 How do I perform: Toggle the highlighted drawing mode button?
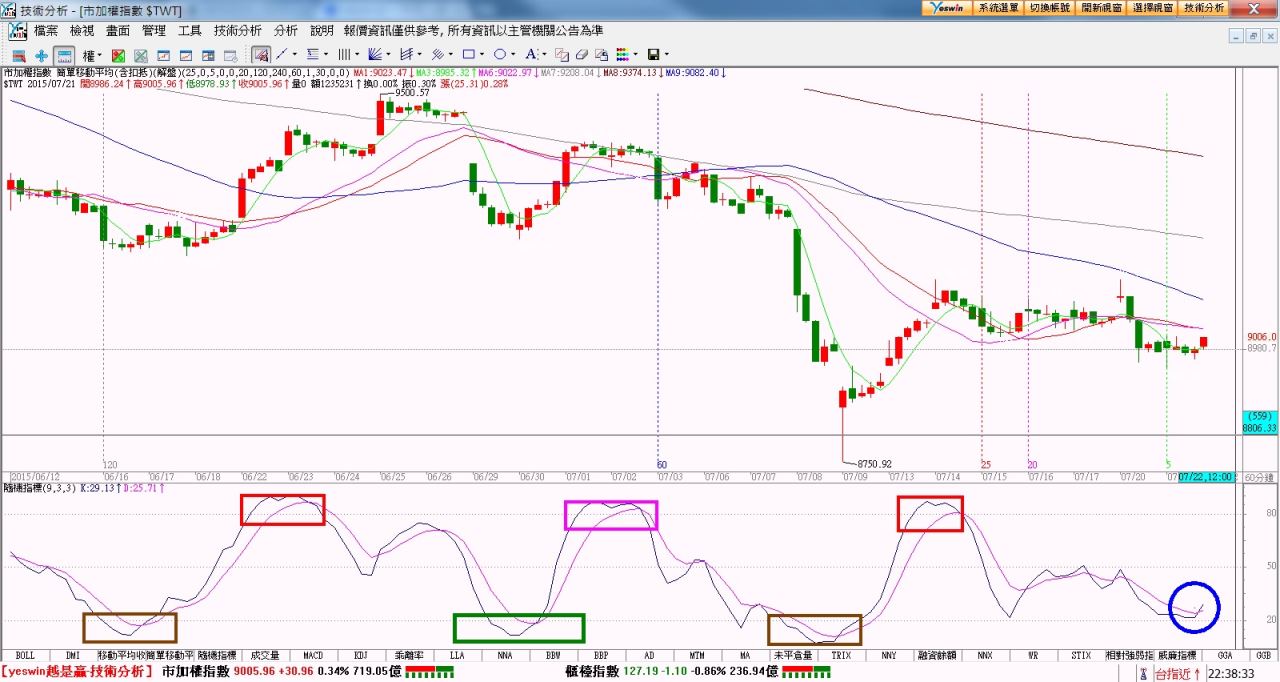260,54
